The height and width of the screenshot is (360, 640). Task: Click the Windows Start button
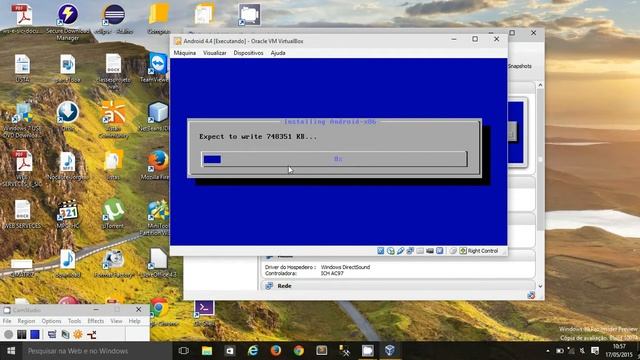pyautogui.click(x=11, y=351)
